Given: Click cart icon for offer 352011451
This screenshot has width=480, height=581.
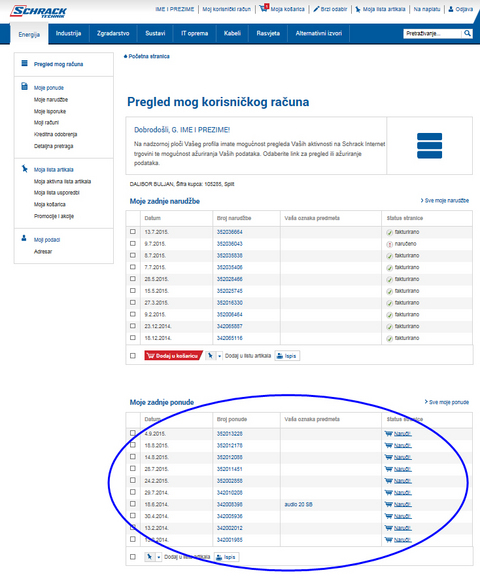Looking at the screenshot, I should coord(388,469).
